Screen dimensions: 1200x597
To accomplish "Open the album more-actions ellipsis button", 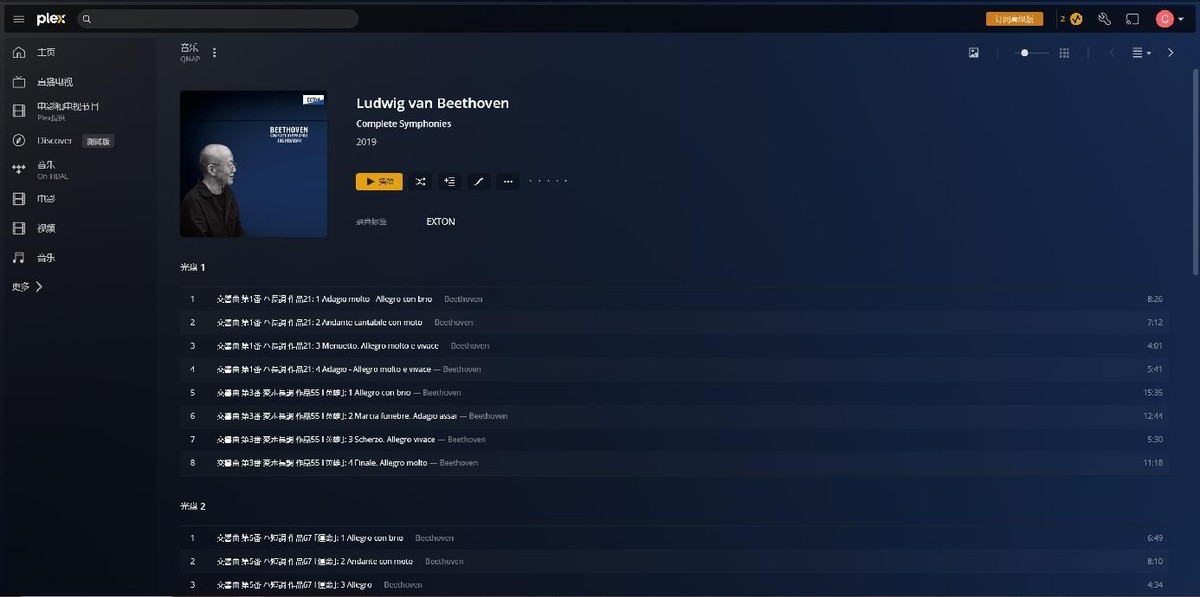I will (508, 182).
